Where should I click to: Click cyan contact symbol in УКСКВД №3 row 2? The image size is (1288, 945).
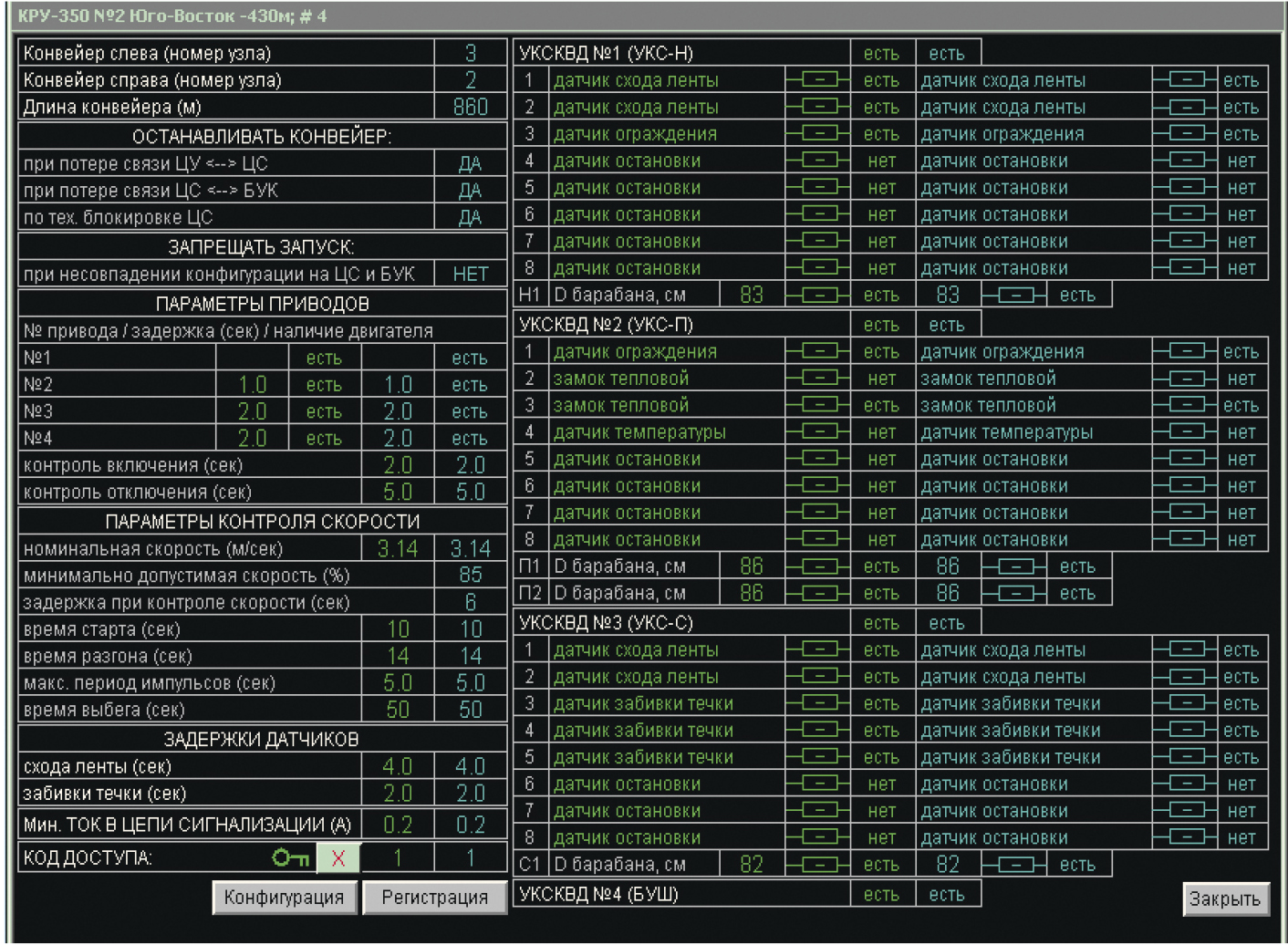pyautogui.click(x=1185, y=677)
